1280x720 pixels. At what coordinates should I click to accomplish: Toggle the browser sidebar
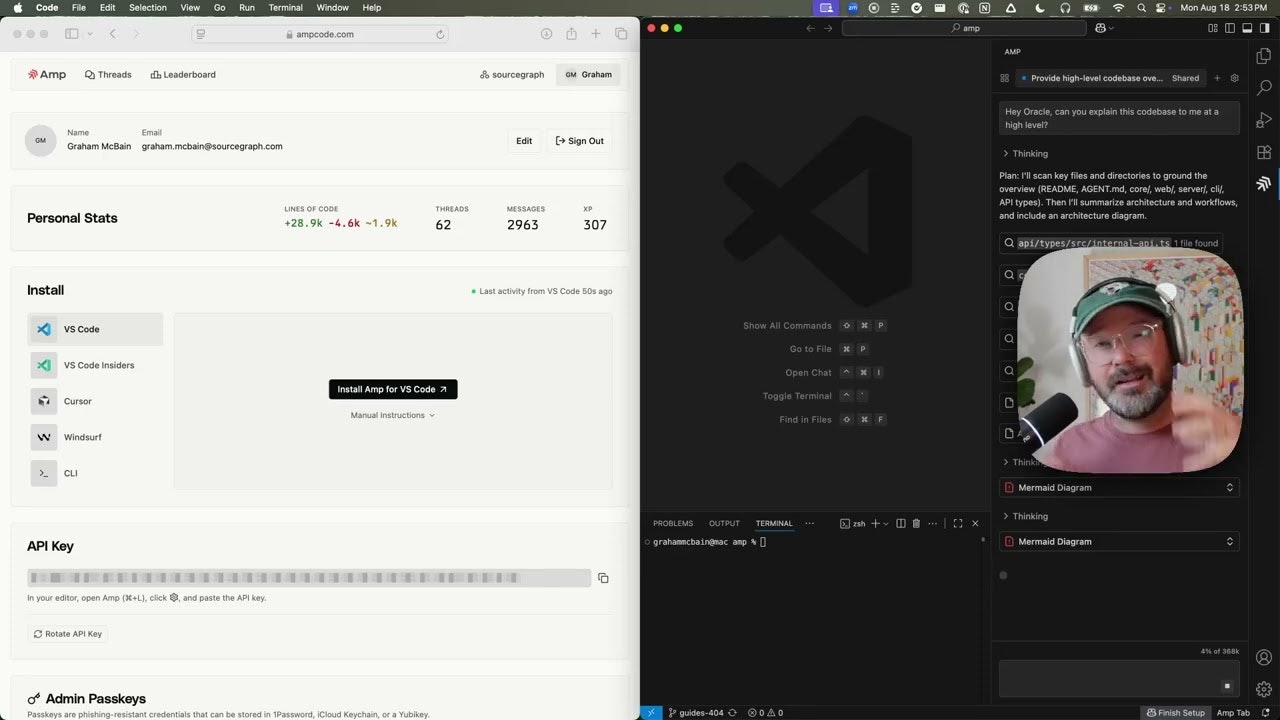click(71, 34)
